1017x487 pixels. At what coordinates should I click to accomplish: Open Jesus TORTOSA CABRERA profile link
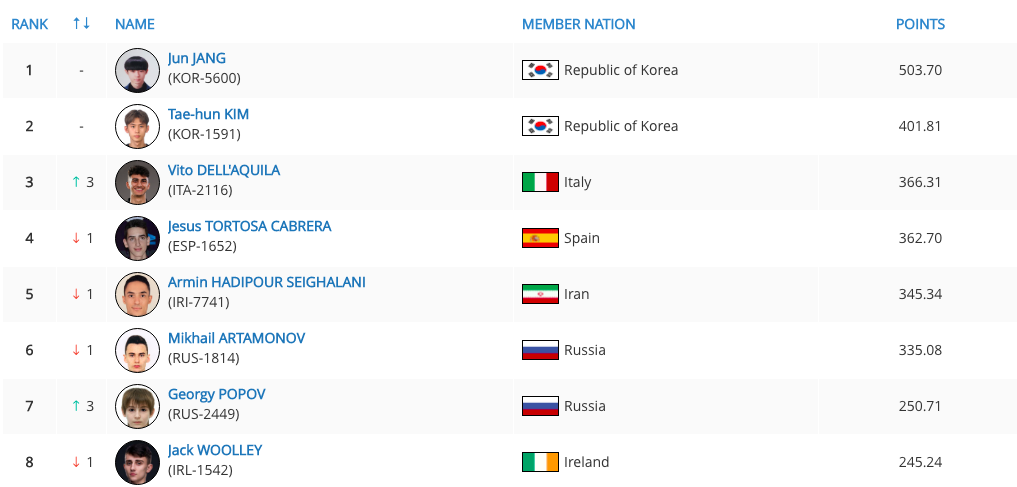(x=250, y=226)
